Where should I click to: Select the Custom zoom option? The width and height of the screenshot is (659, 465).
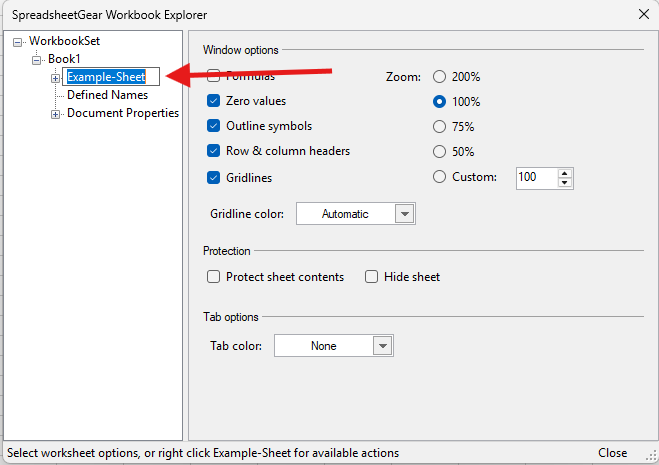tap(439, 177)
